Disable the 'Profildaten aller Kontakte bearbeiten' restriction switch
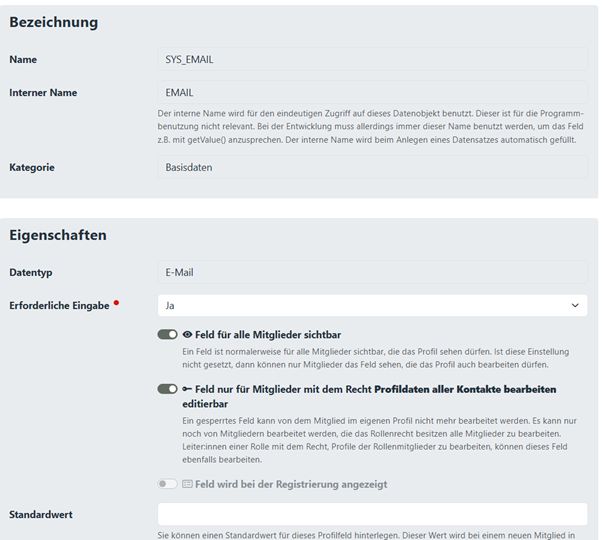This screenshot has height=540, width=605. tap(167, 389)
